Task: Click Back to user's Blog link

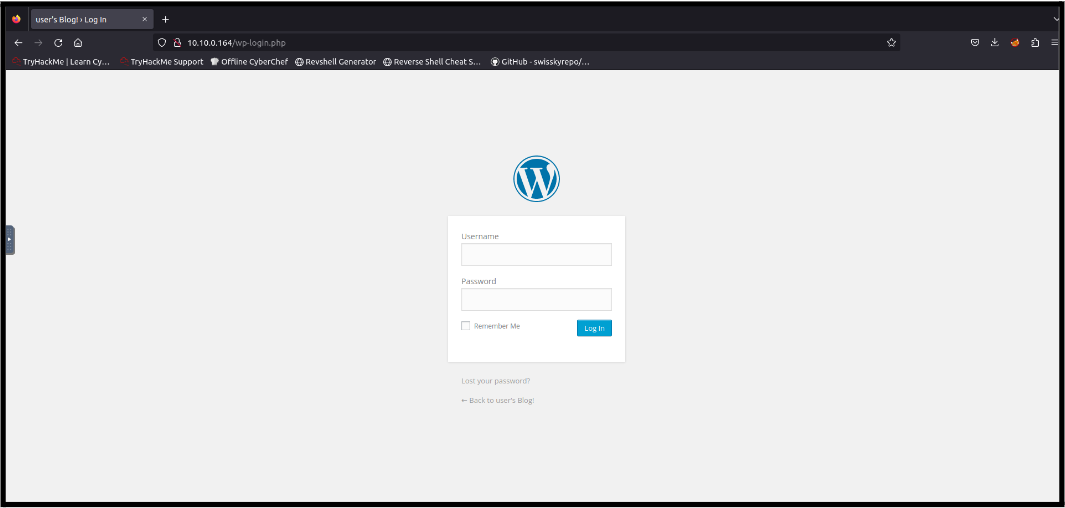Action: click(x=497, y=400)
